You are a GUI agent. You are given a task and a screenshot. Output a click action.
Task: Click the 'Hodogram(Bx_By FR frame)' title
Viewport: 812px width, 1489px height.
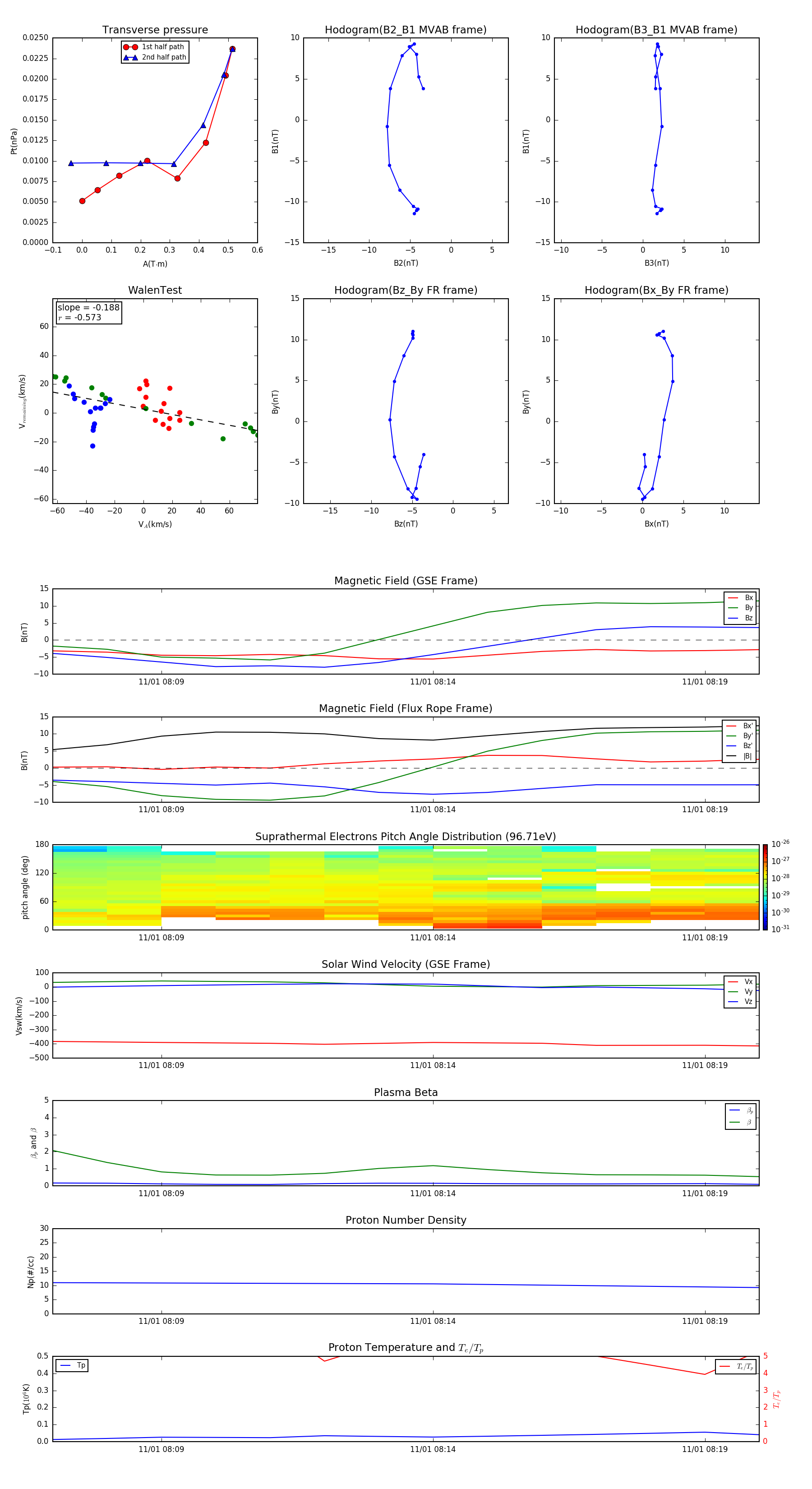656,290
